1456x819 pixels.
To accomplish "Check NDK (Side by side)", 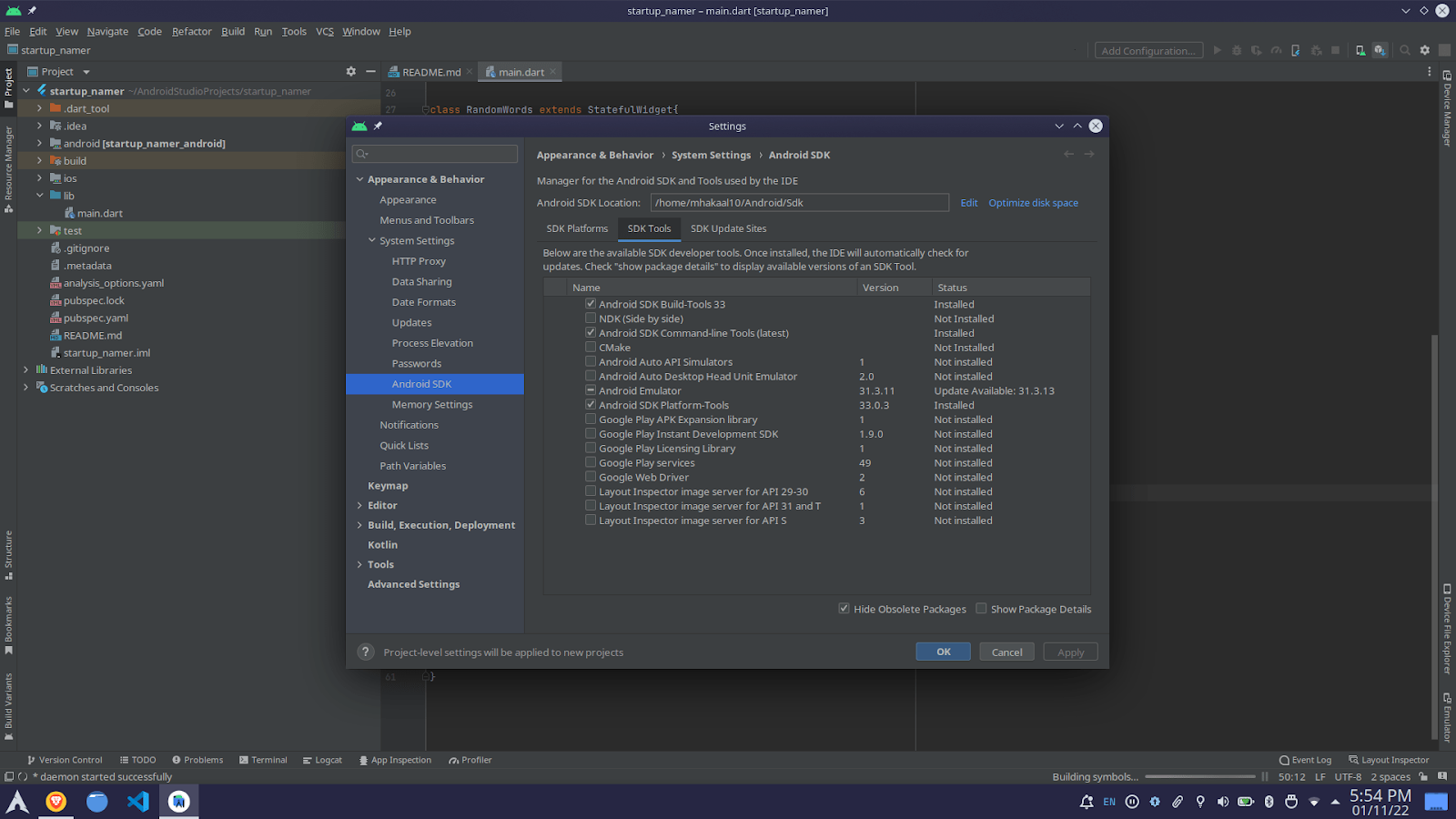I will coord(591,318).
